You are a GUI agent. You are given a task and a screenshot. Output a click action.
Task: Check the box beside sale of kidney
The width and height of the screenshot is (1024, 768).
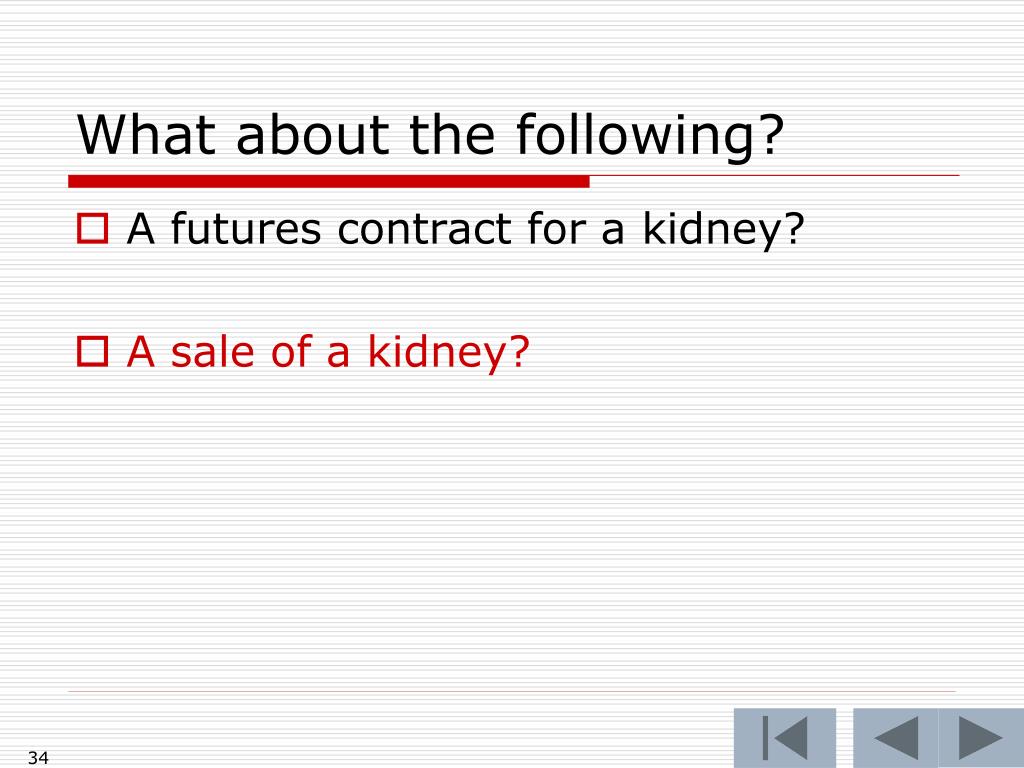[x=92, y=351]
